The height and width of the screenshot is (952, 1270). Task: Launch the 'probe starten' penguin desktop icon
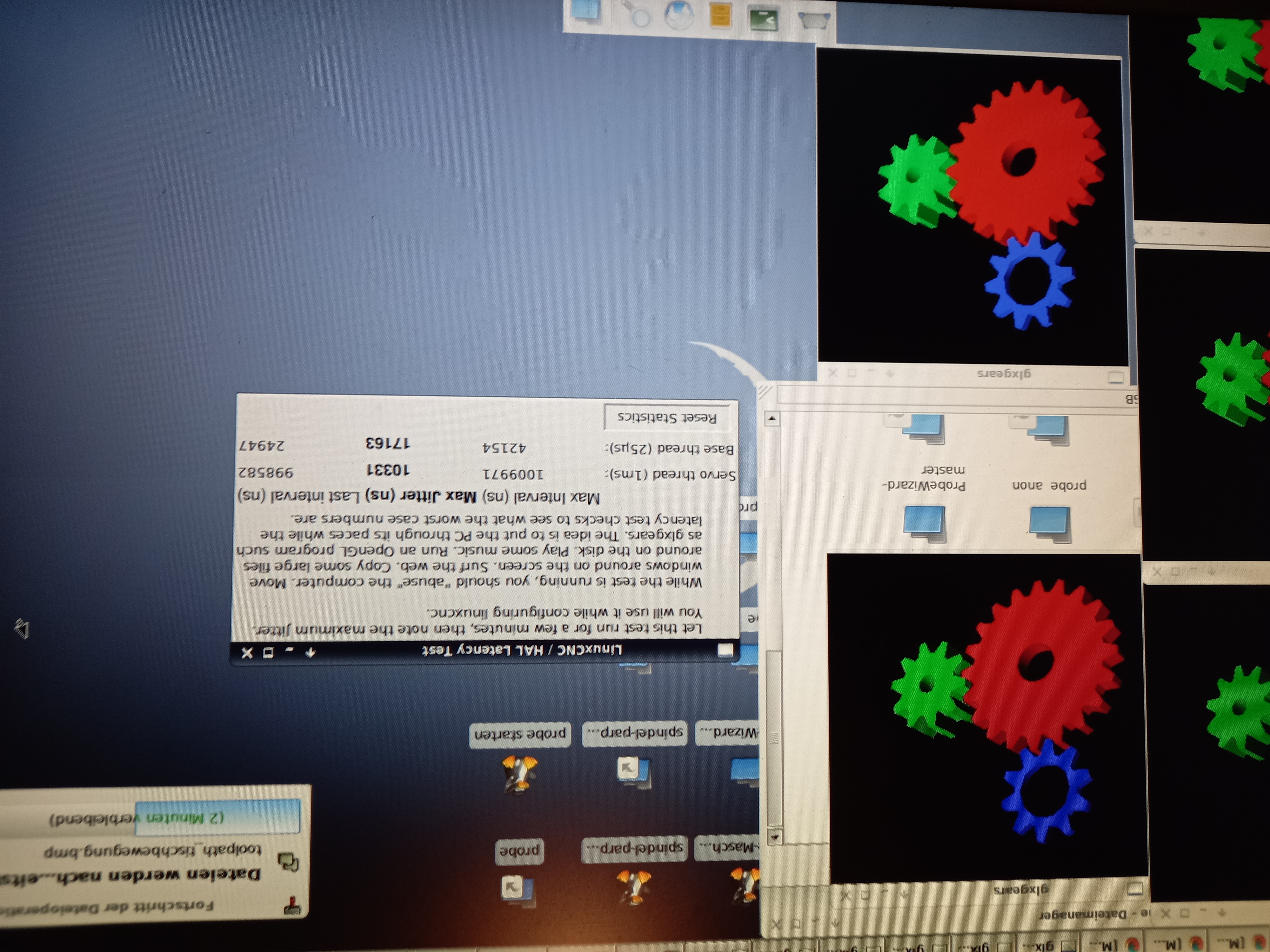pyautogui.click(x=519, y=774)
